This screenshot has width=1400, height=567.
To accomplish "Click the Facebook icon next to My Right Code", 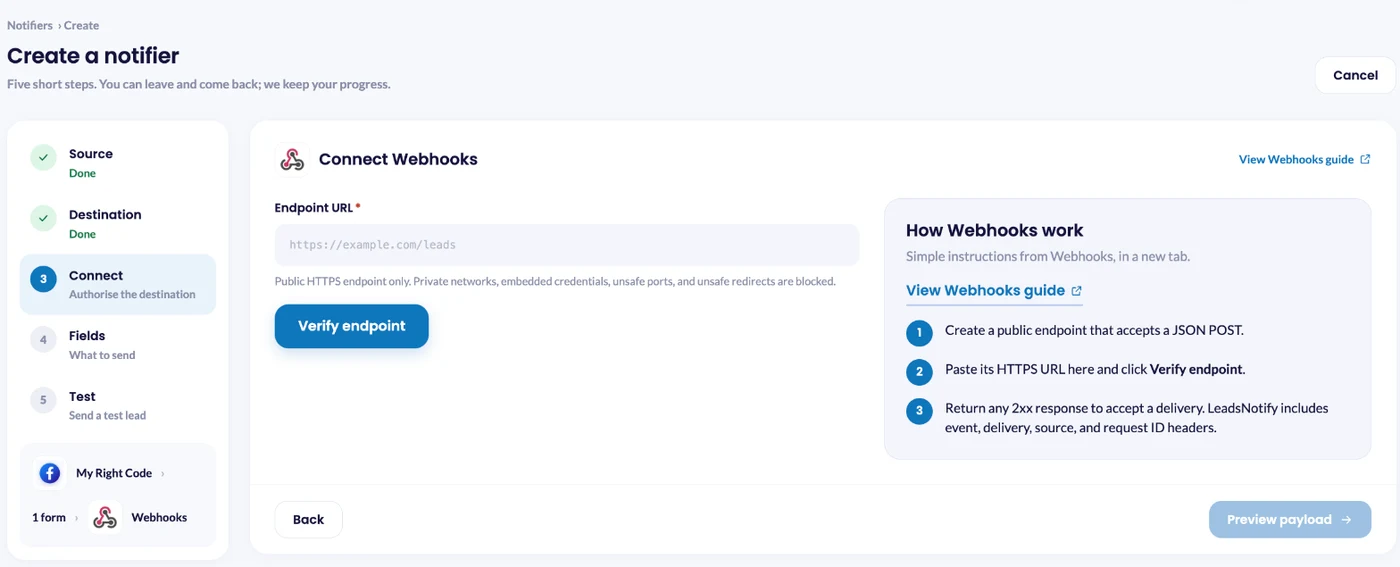I will click(50, 473).
